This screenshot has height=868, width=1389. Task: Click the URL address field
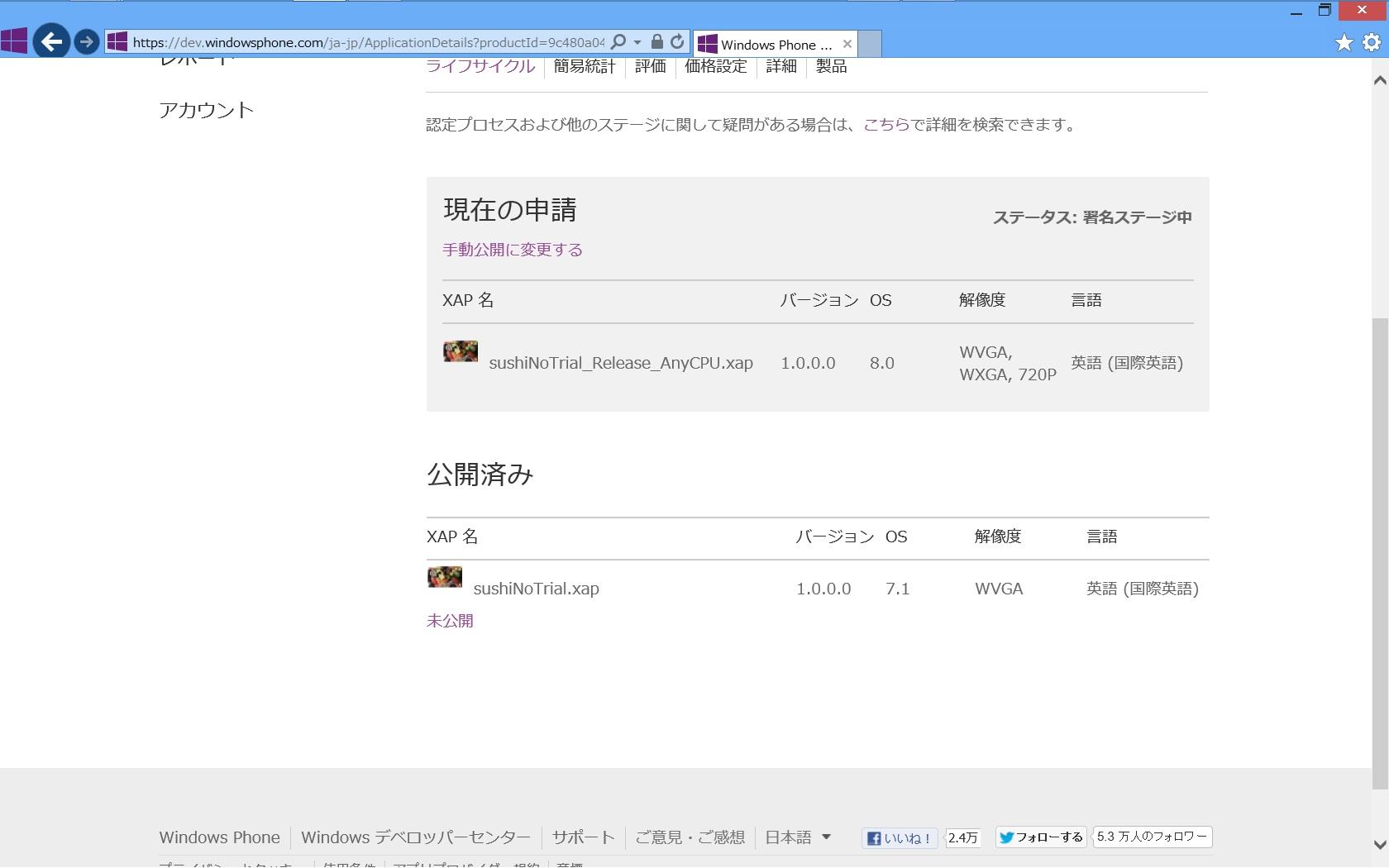(x=368, y=42)
